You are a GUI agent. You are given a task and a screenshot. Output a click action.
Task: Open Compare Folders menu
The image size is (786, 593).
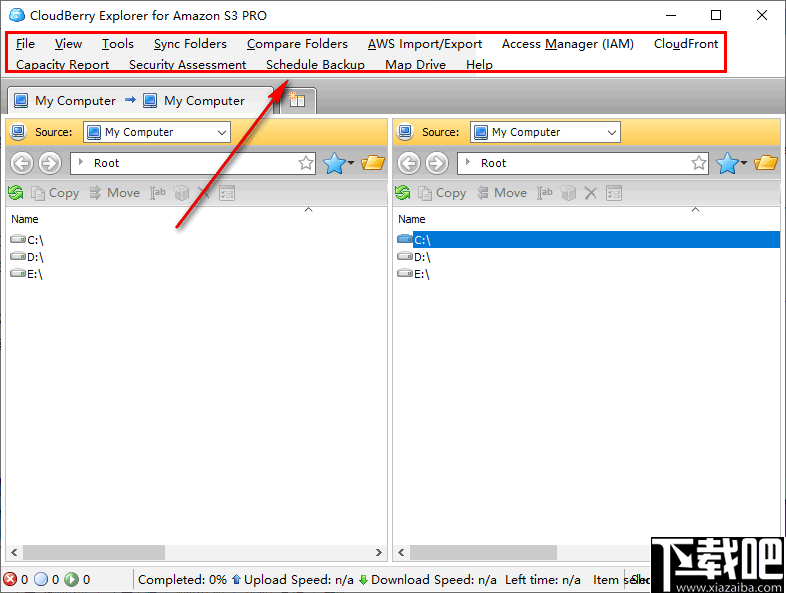[297, 44]
